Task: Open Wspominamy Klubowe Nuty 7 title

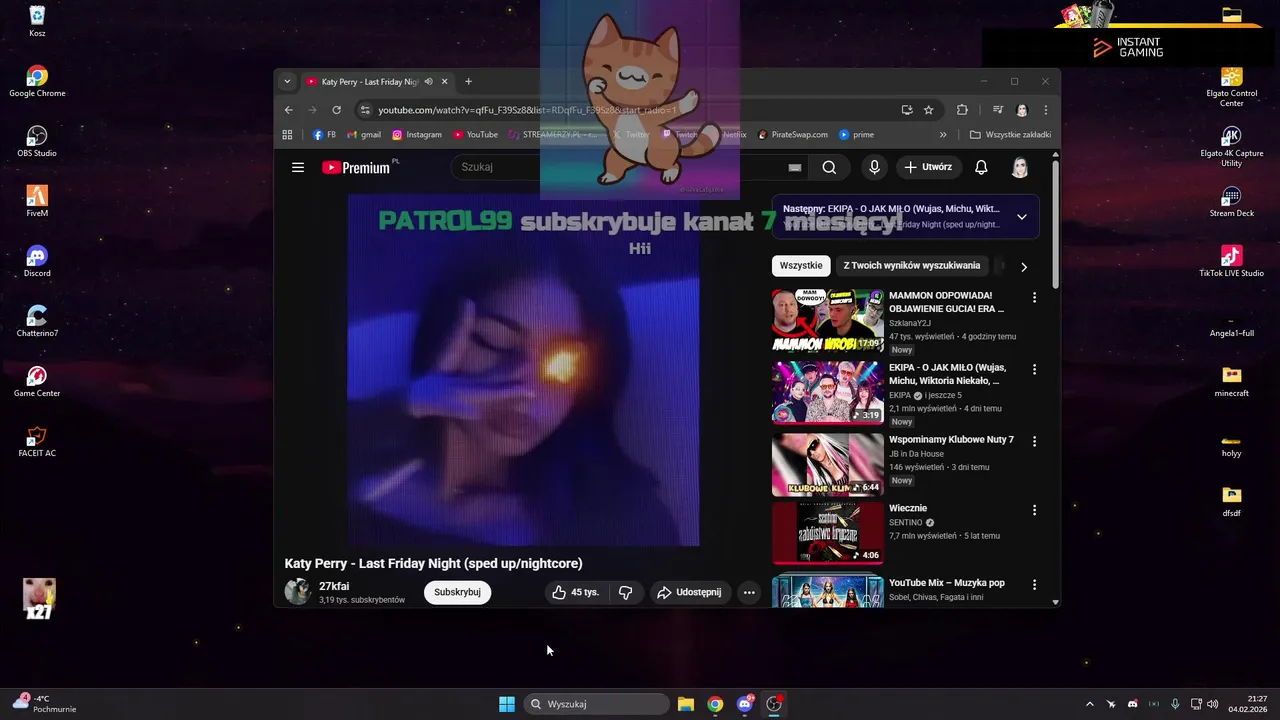Action: [951, 440]
